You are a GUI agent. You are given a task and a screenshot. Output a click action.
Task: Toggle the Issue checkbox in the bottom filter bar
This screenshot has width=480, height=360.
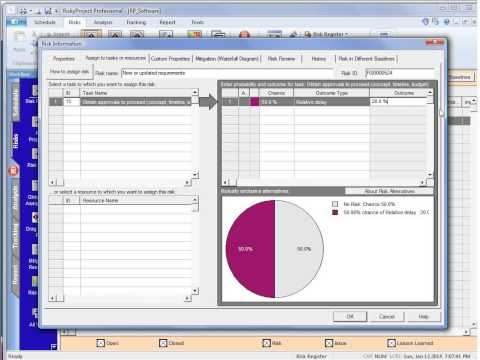pyautogui.click(x=329, y=343)
